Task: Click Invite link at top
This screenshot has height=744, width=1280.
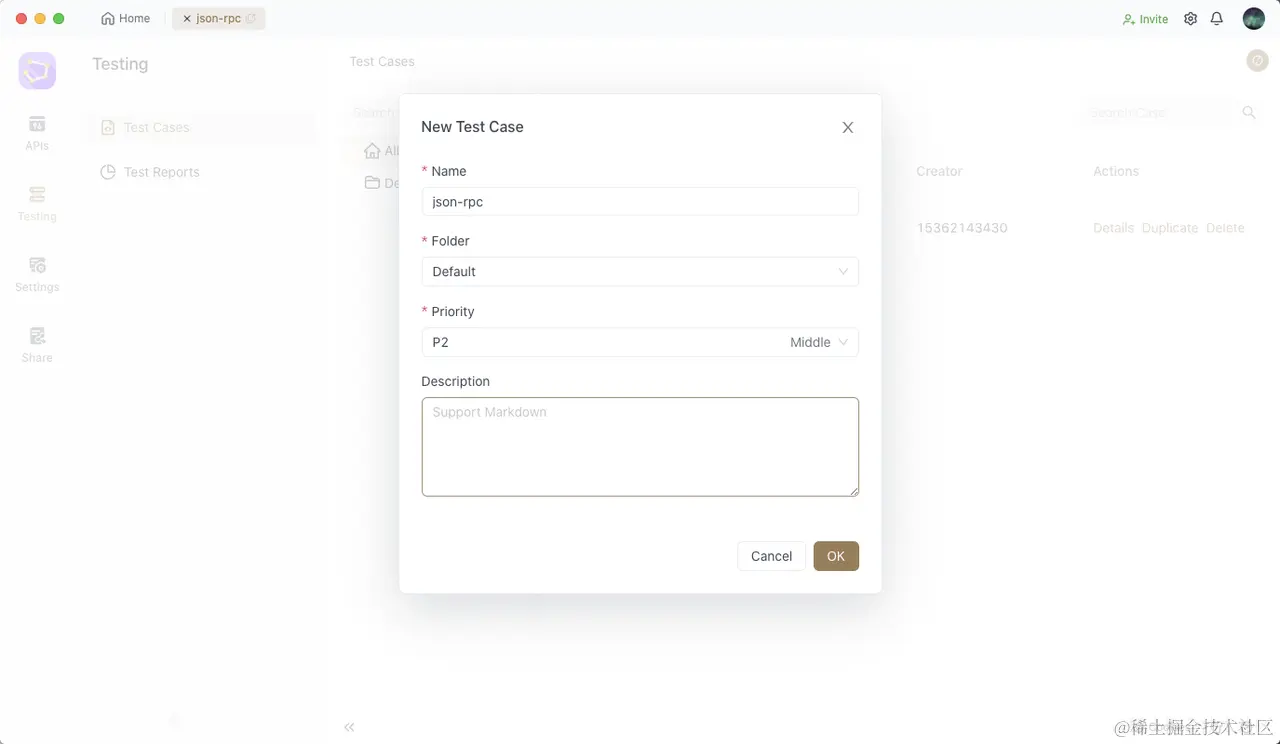Action: pyautogui.click(x=1145, y=19)
